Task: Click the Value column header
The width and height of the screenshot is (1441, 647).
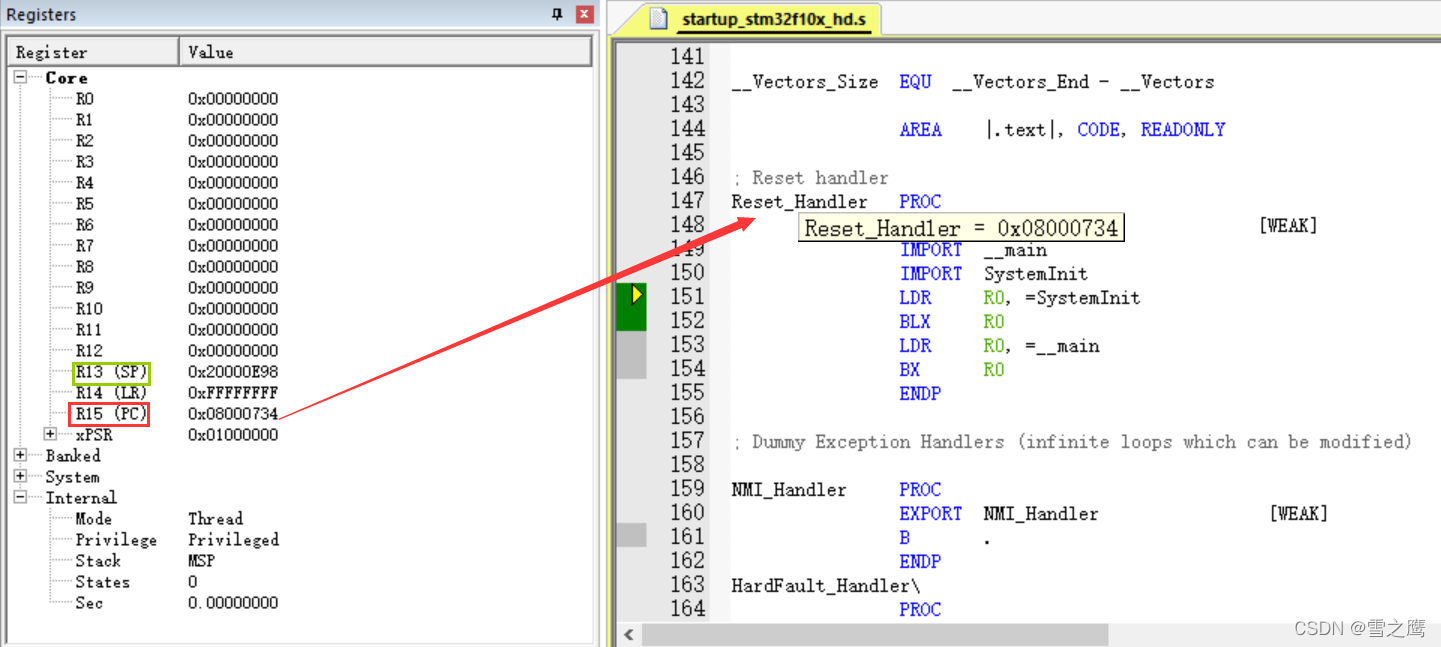Action: coord(385,52)
